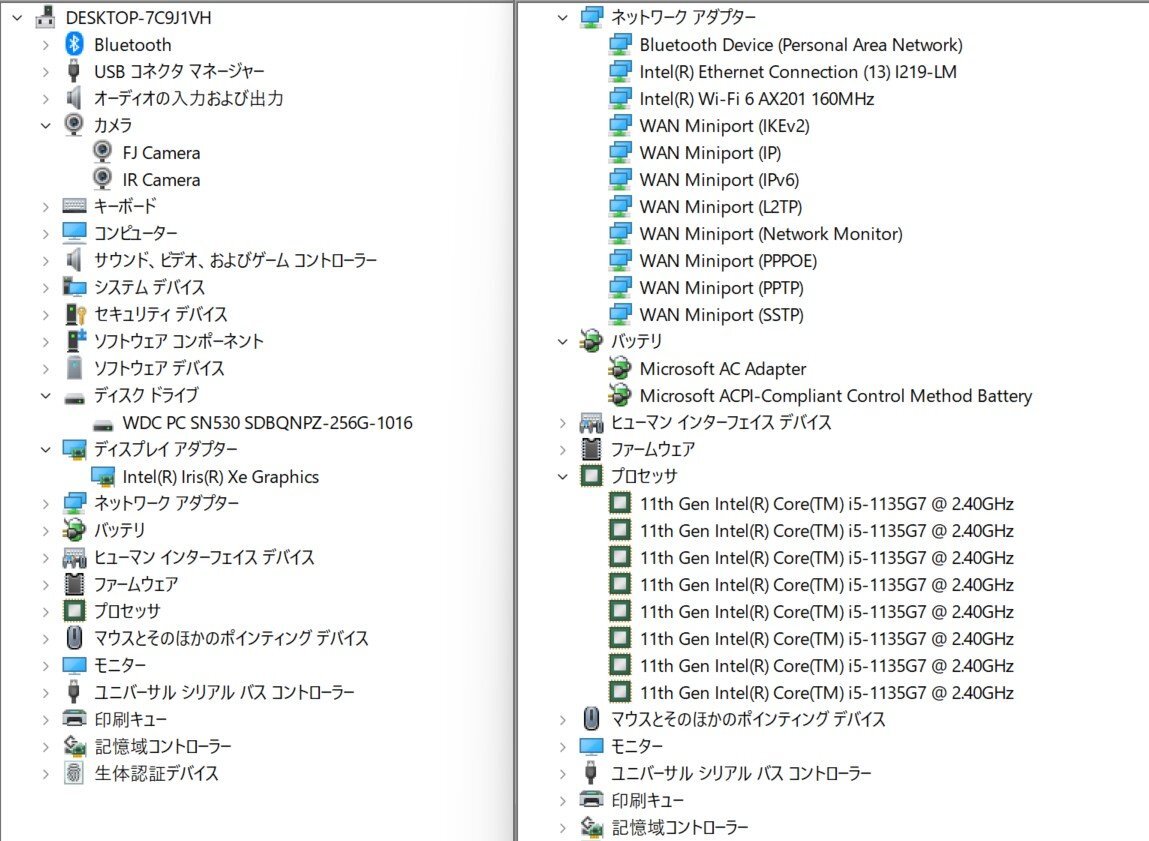Select WAN Miniport (PPPOE)
The image size is (1149, 841).
click(x=728, y=261)
